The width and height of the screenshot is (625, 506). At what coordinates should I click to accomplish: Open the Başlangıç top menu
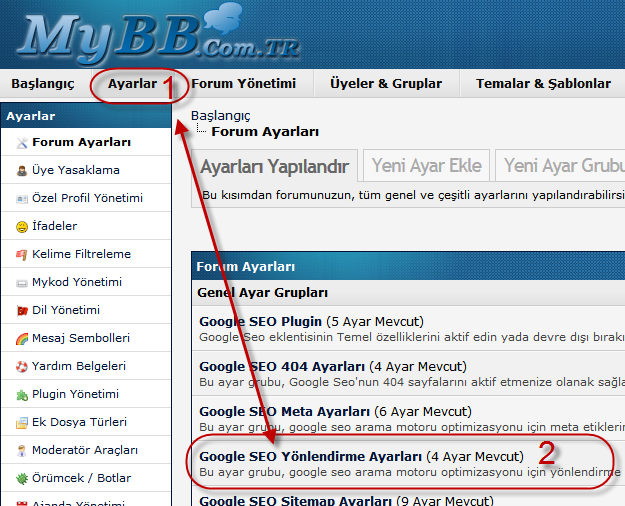[43, 84]
